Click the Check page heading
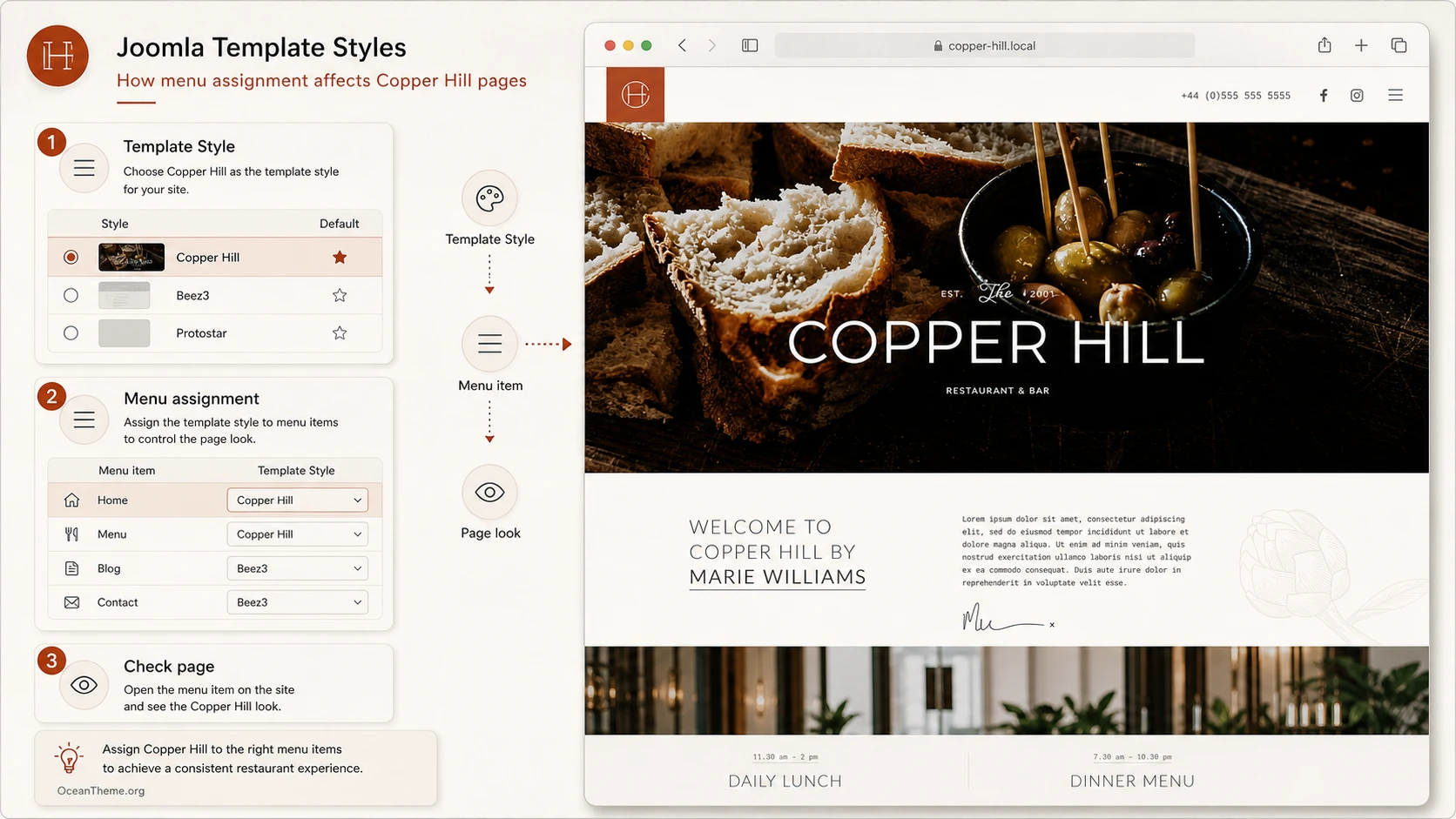This screenshot has width=1456, height=819. coord(169,667)
